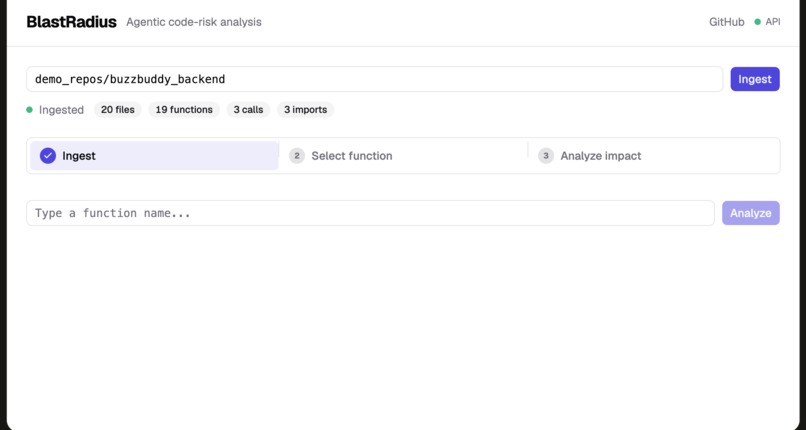Click the API status label
Screen dimensions: 806x430
pyautogui.click(x=773, y=22)
